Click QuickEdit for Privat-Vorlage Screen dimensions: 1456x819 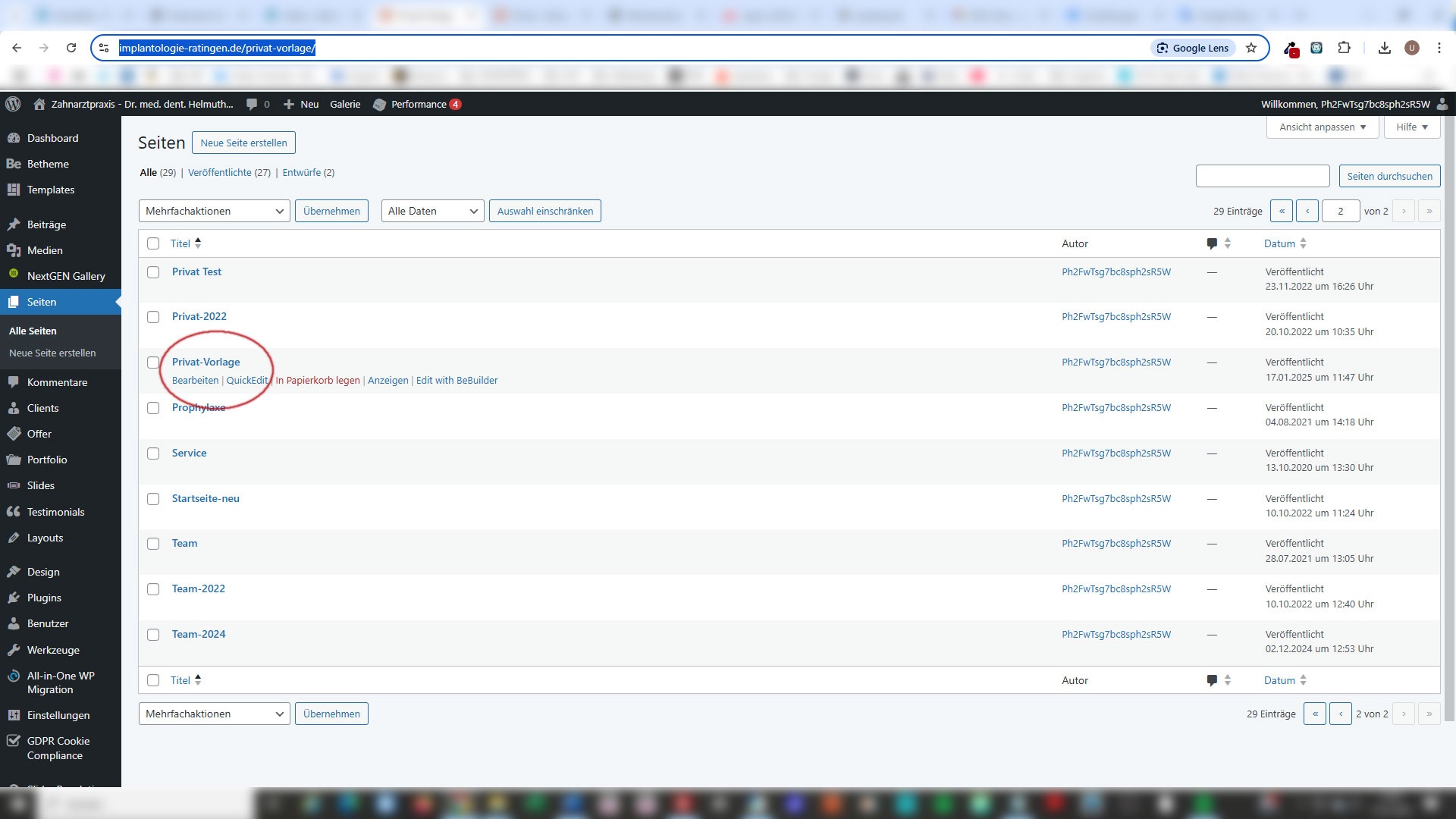point(247,380)
